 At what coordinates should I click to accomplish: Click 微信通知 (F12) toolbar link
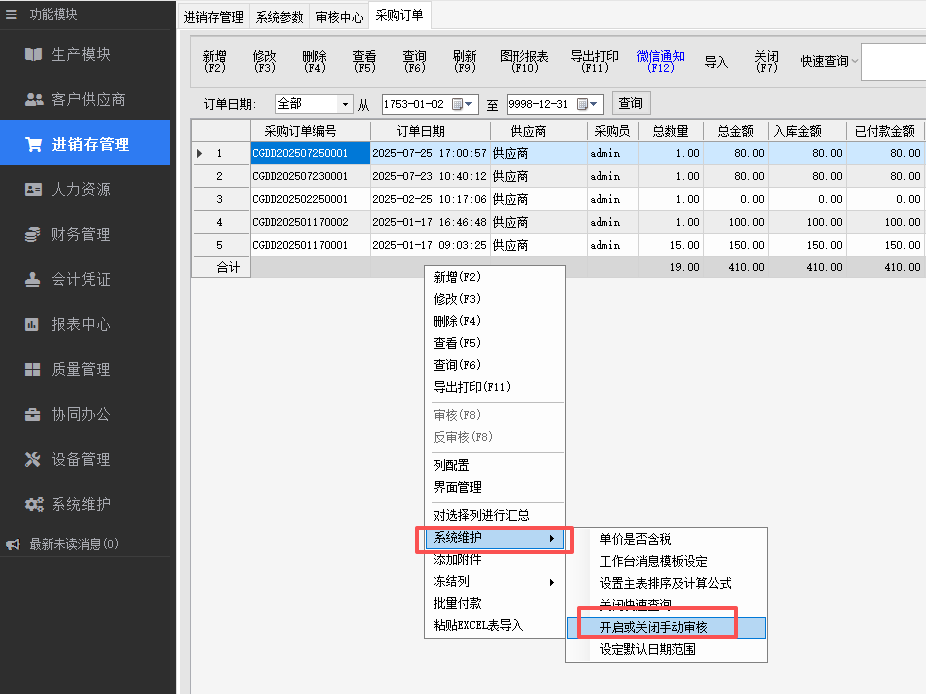[x=660, y=62]
